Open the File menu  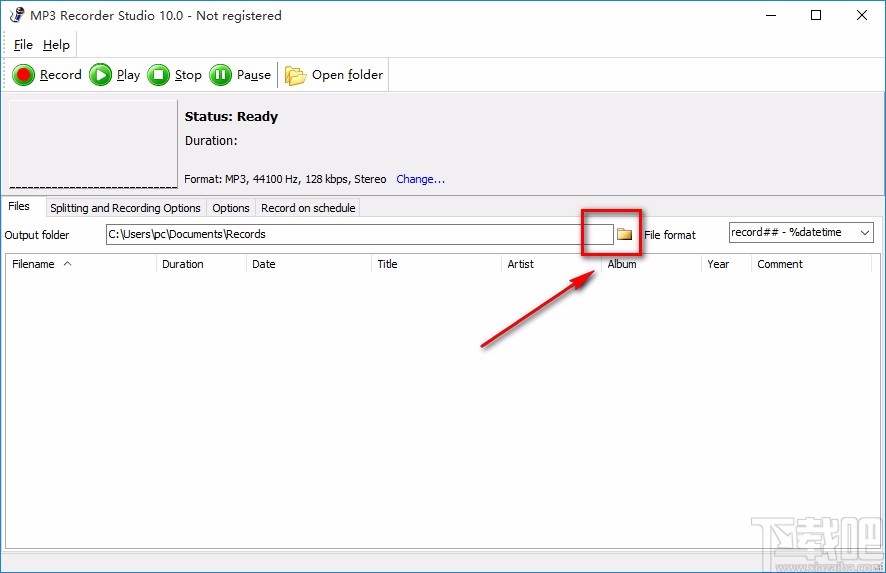pos(23,45)
